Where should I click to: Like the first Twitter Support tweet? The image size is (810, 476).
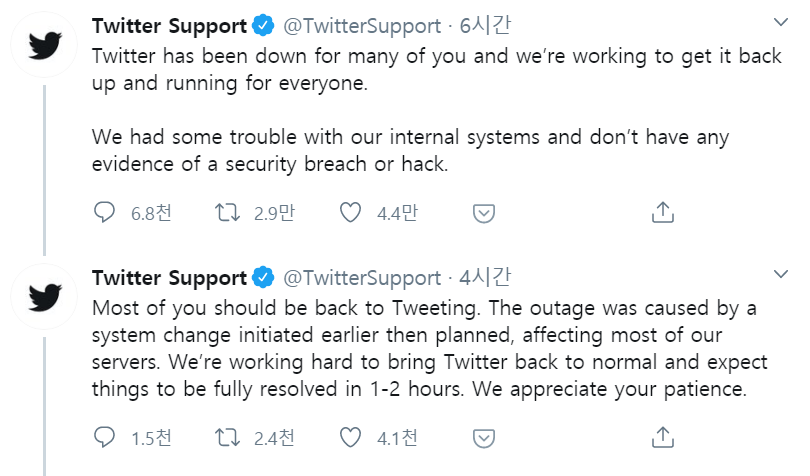click(x=350, y=212)
